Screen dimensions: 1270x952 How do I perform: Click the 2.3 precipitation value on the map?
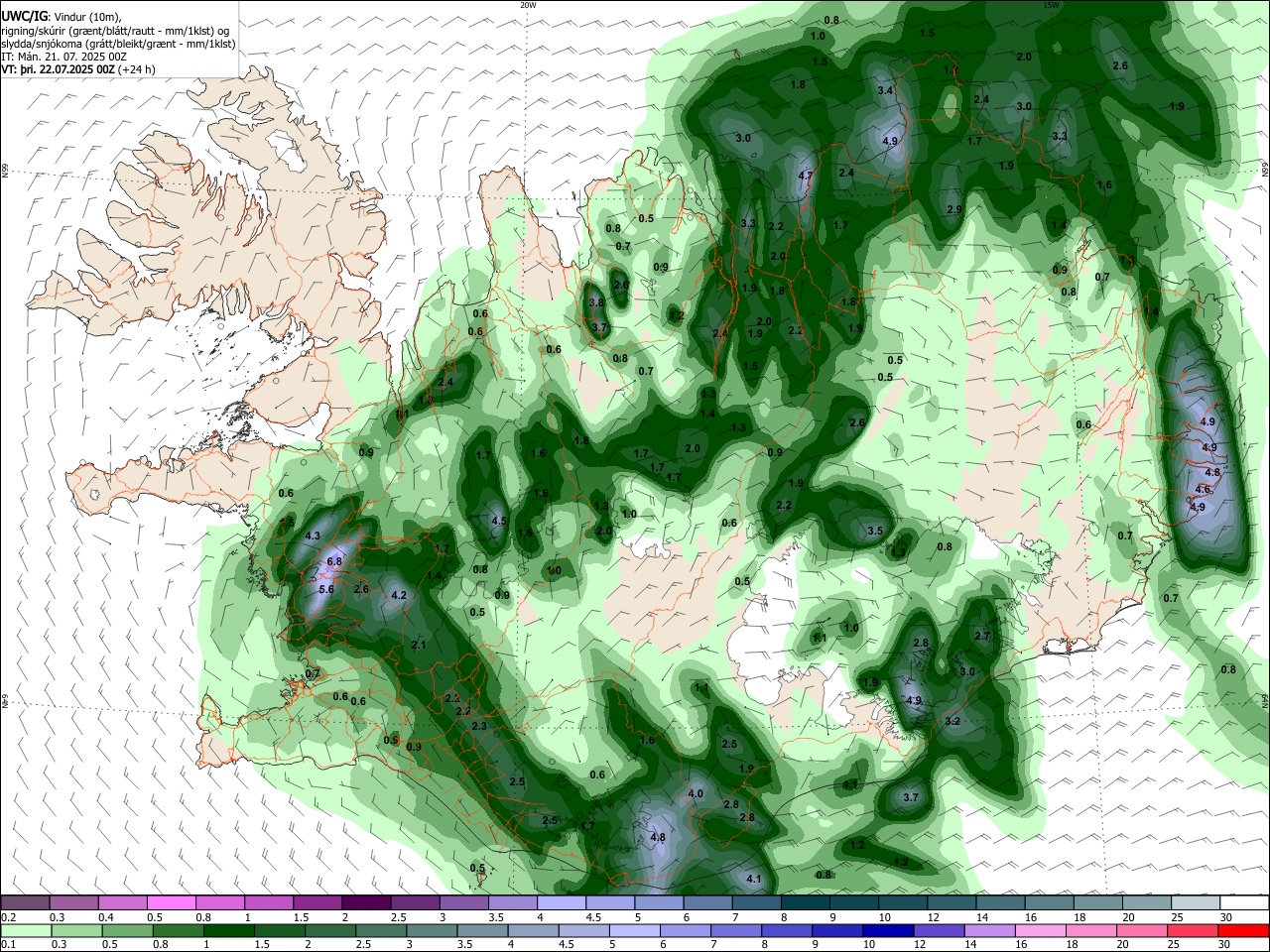(479, 727)
